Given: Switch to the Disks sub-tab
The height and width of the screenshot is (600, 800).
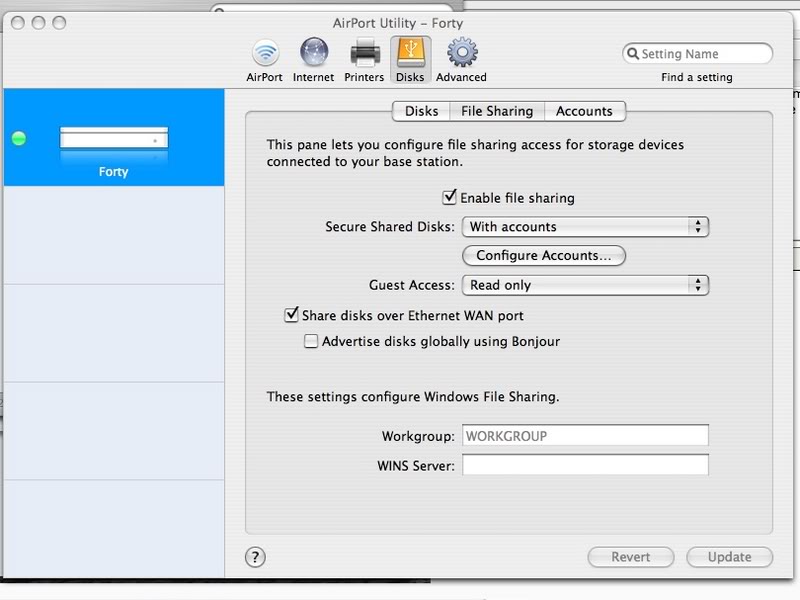Looking at the screenshot, I should pos(421,111).
